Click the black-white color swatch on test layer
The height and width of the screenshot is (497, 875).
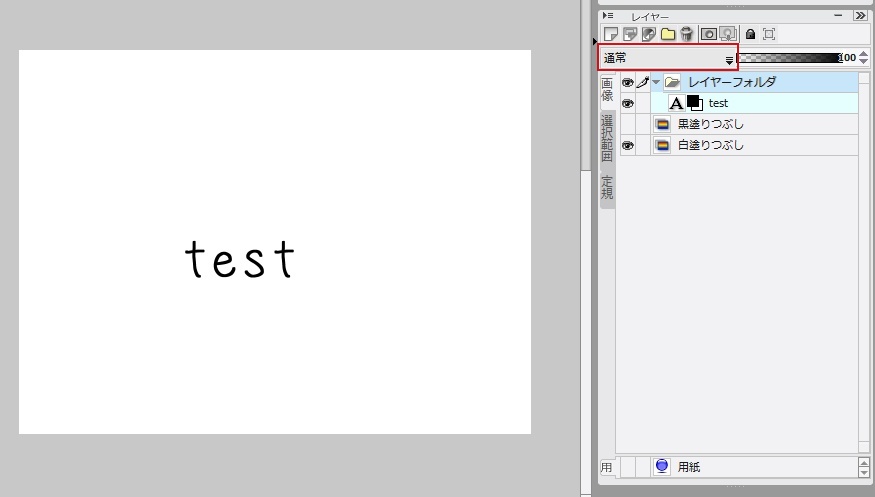click(x=695, y=103)
